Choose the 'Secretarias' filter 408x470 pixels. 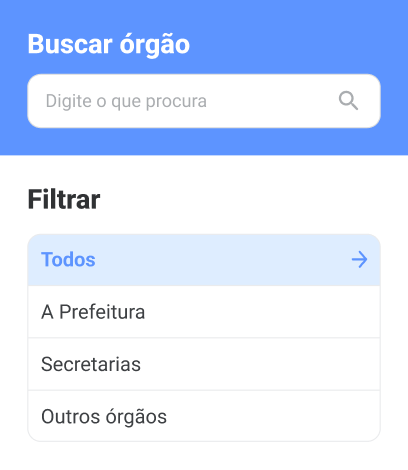pos(204,364)
